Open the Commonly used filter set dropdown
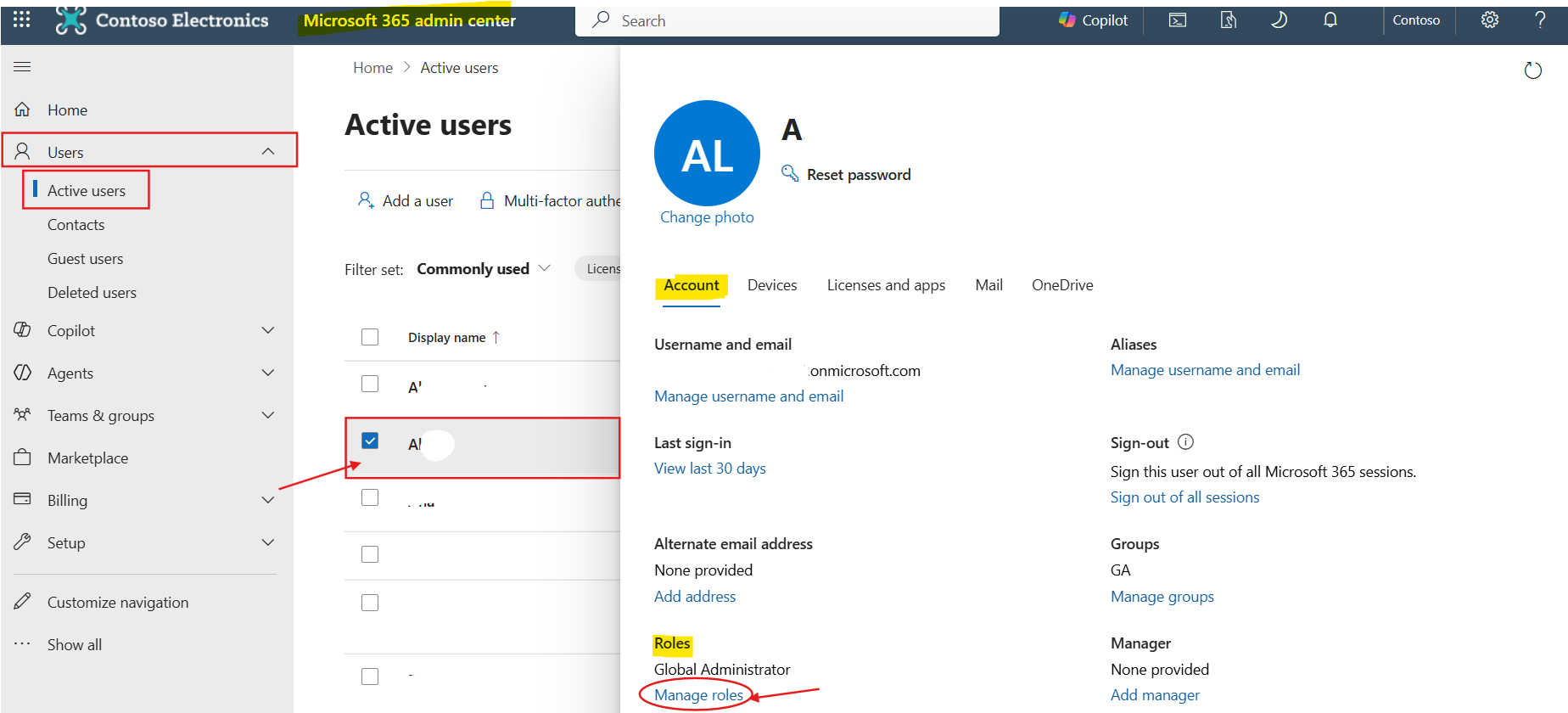1568x713 pixels. [x=484, y=269]
